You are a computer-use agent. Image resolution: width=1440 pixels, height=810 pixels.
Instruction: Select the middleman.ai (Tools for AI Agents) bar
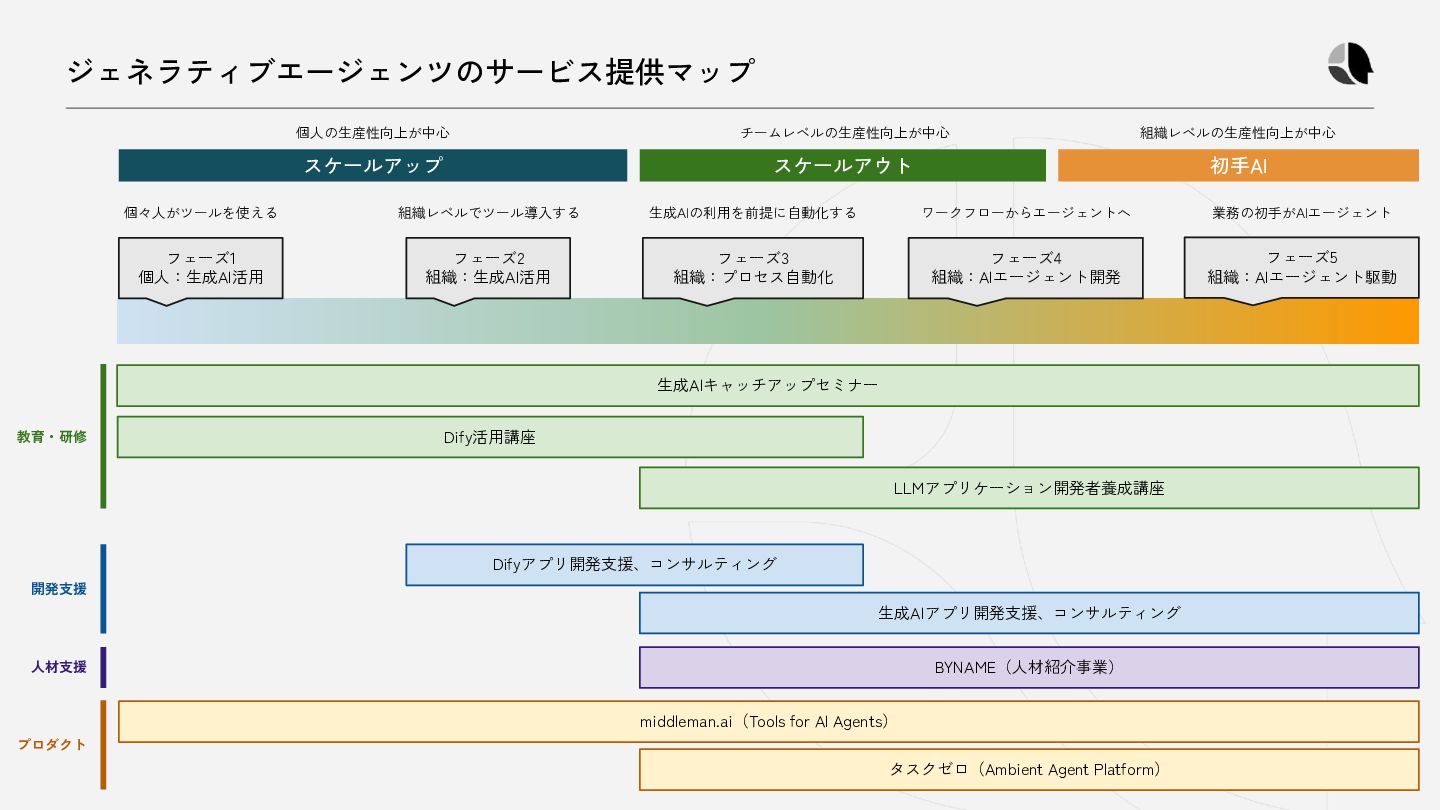(x=768, y=721)
